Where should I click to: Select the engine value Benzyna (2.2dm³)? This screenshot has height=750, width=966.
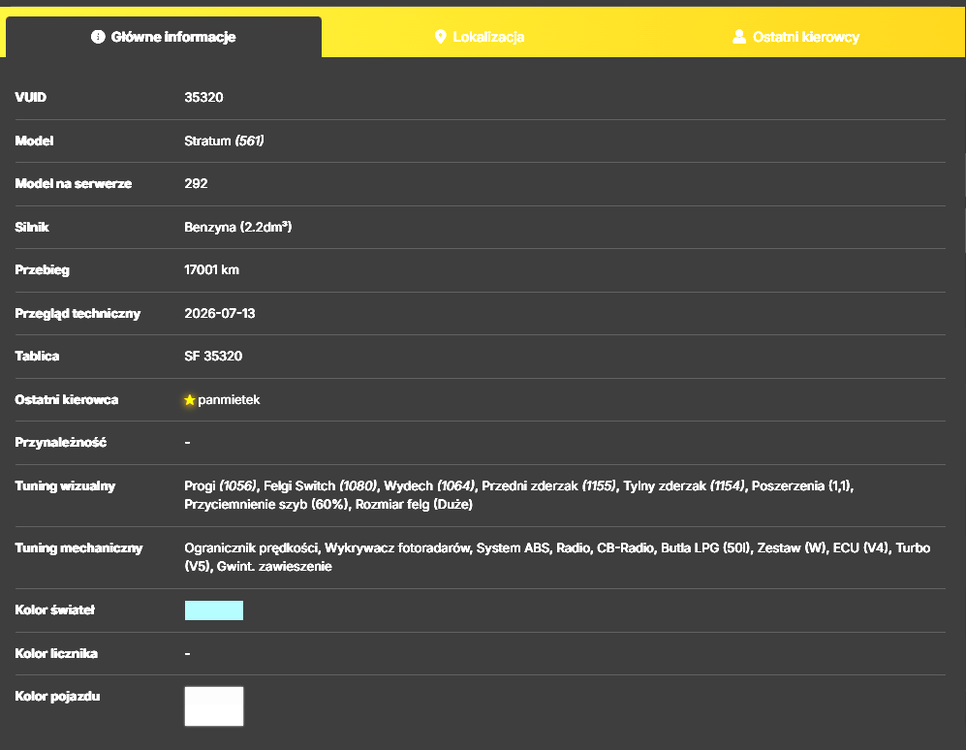tap(238, 227)
